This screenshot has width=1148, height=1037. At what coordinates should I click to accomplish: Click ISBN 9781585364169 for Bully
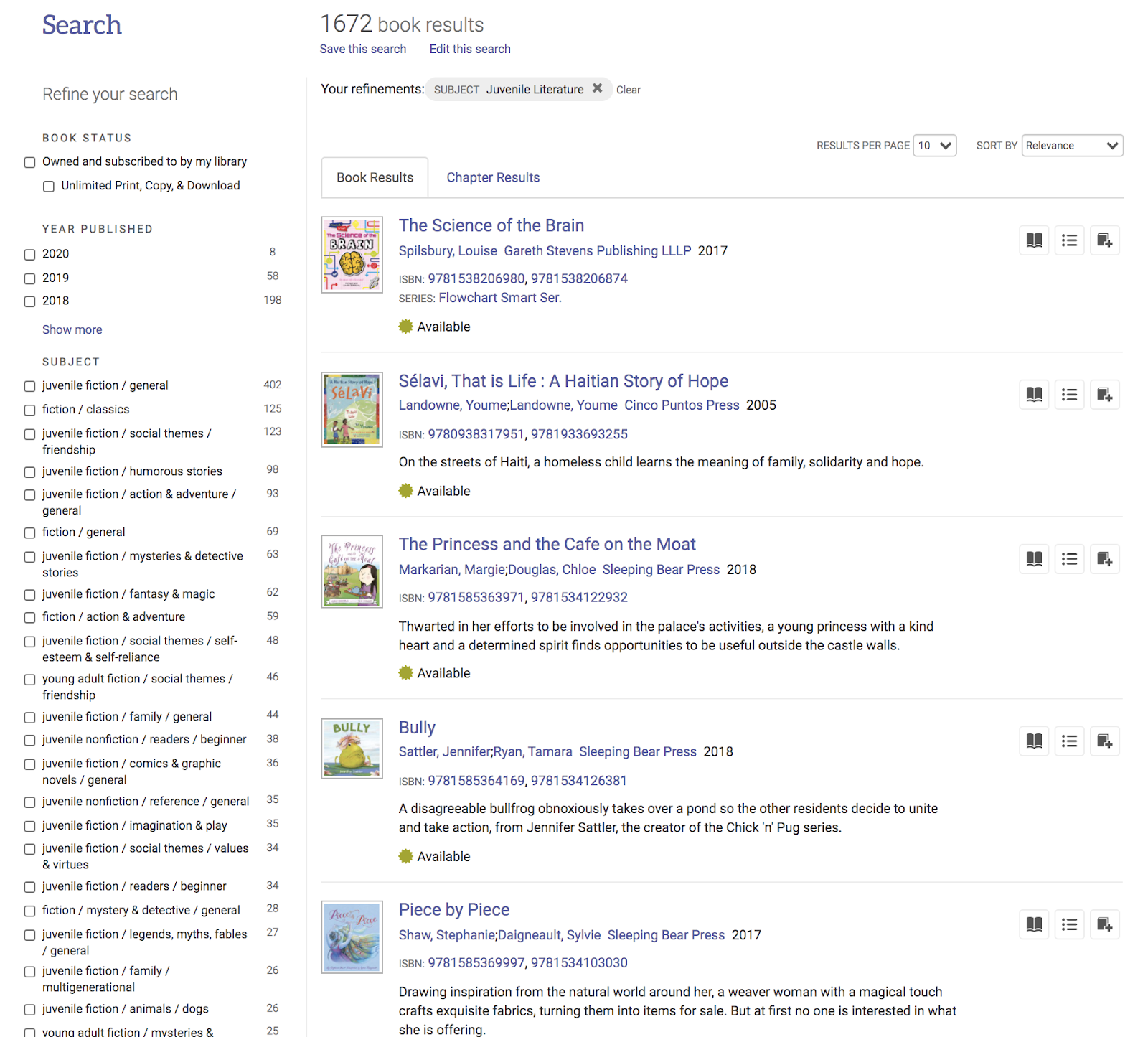pyautogui.click(x=476, y=781)
